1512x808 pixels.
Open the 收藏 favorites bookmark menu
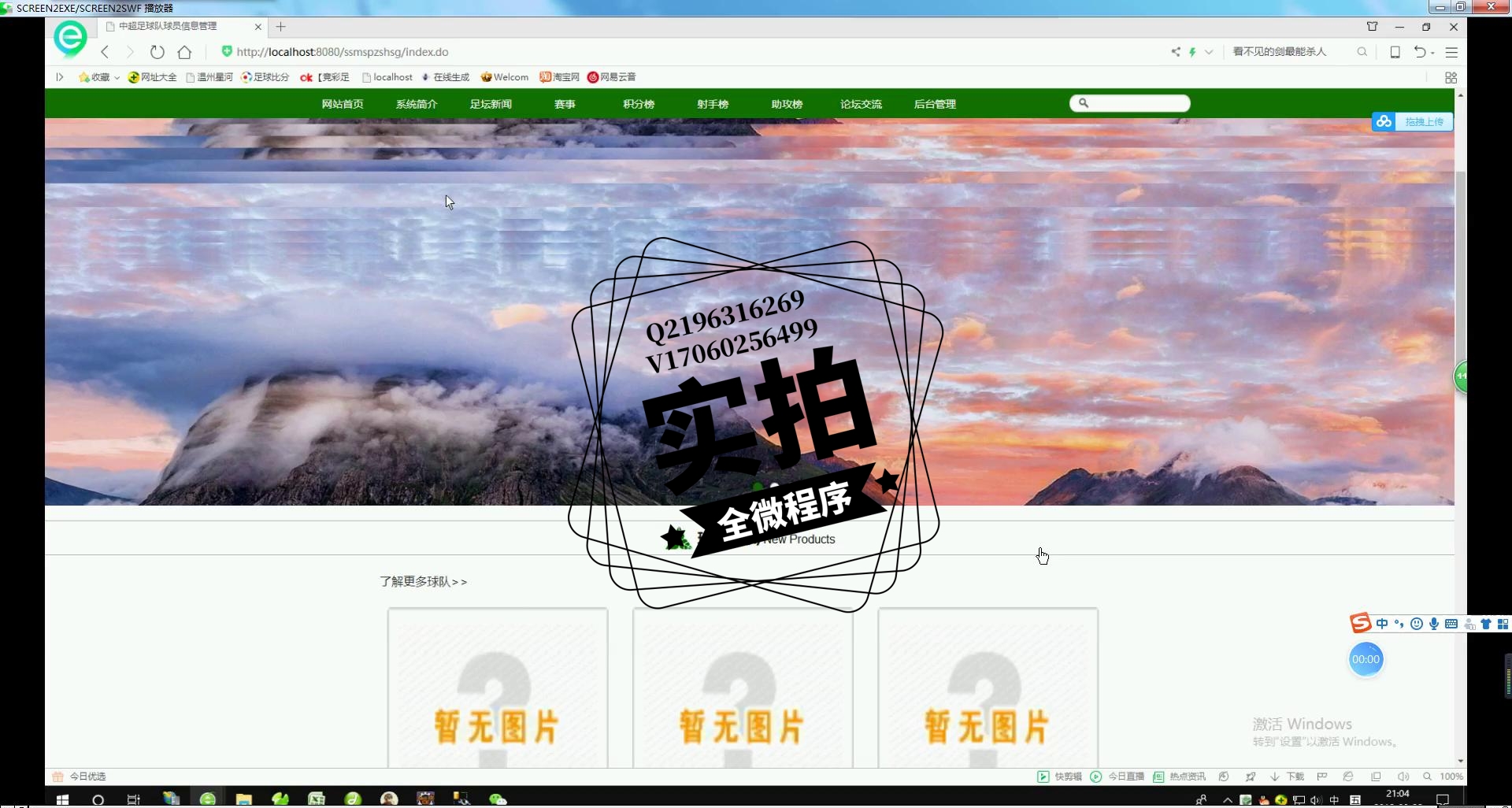pos(98,77)
